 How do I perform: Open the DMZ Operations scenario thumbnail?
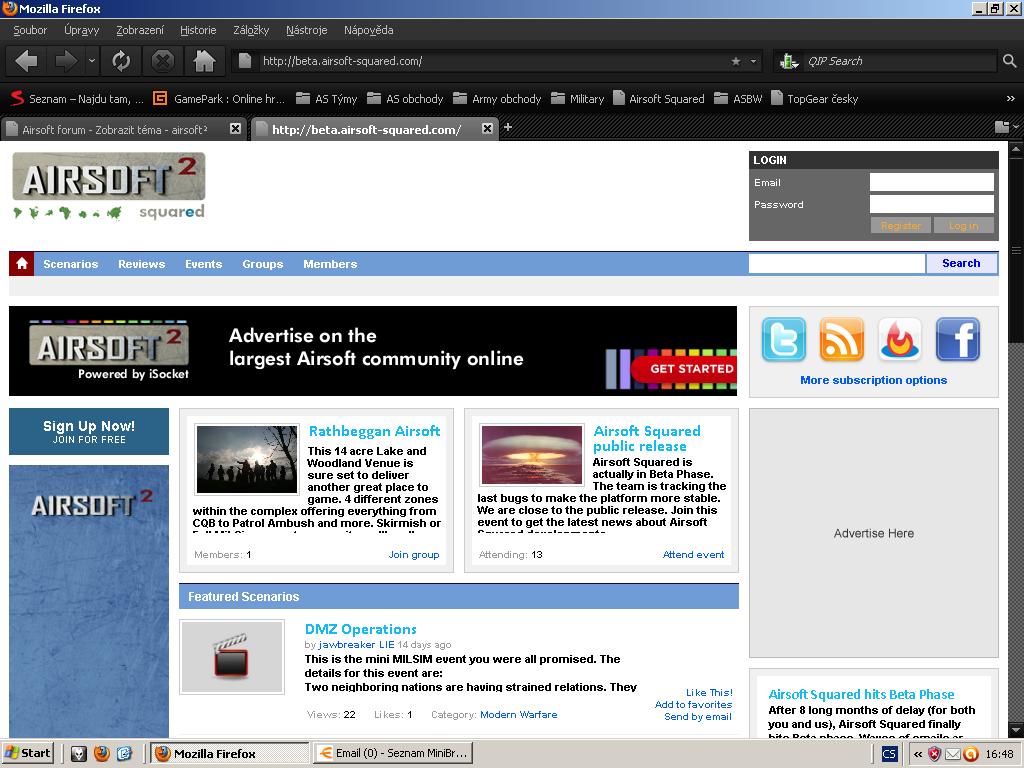pos(232,657)
